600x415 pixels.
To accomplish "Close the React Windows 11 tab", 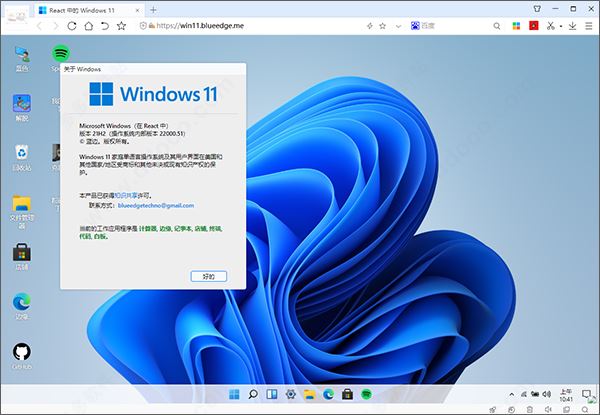I will 138,10.
